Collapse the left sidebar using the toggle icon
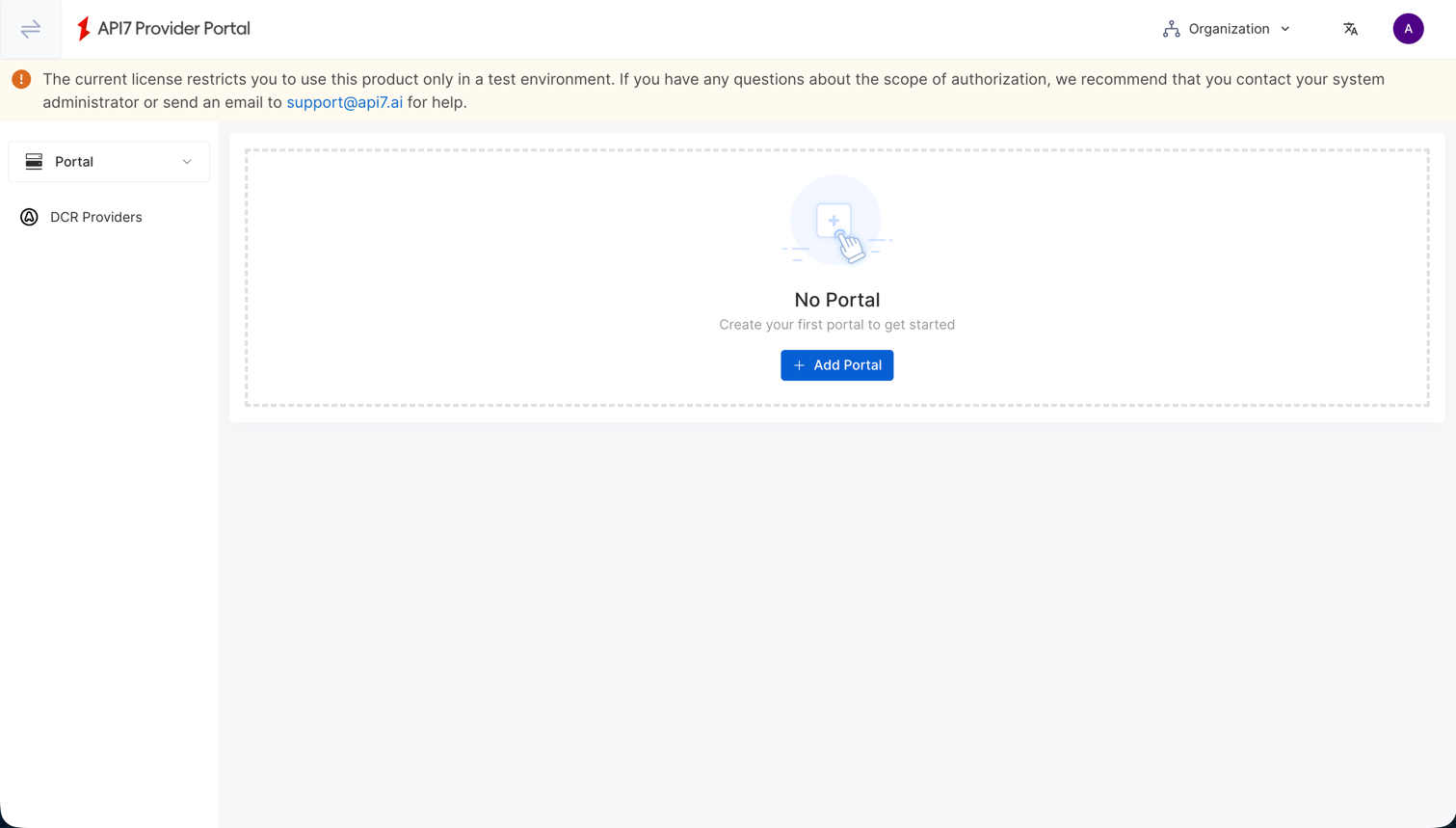This screenshot has height=828, width=1456. point(30,29)
